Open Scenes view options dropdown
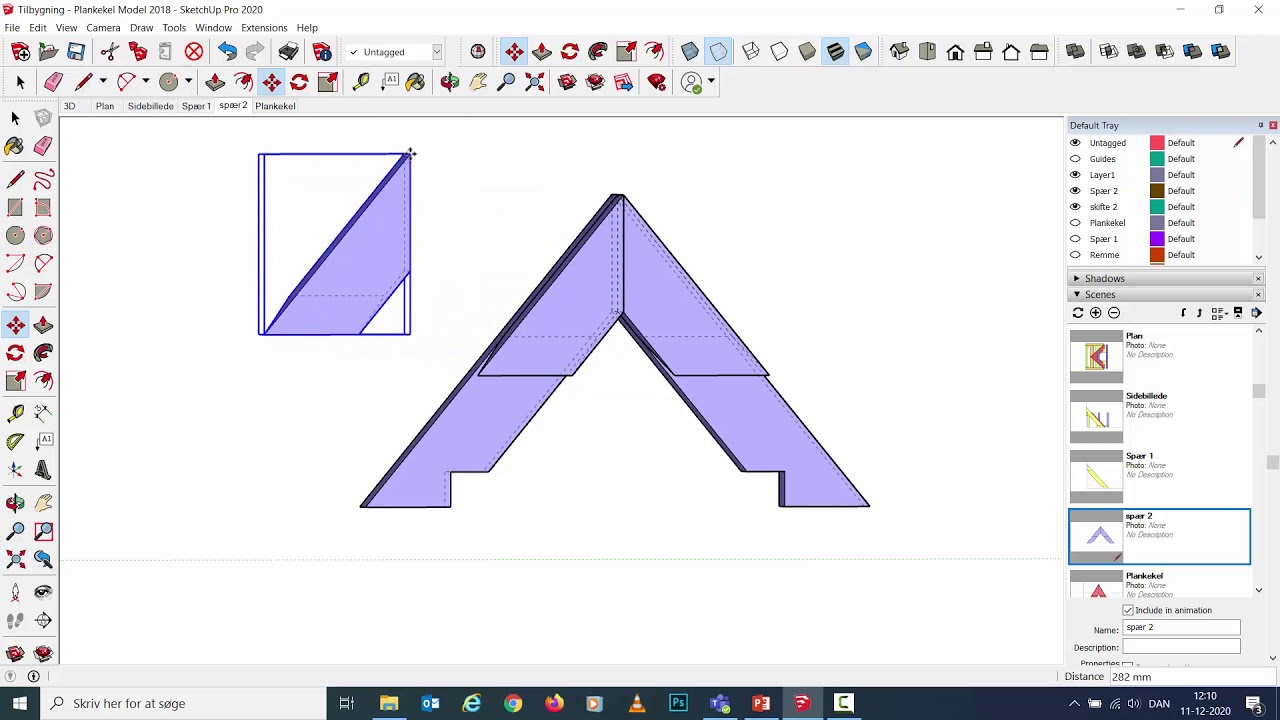Viewport: 1280px width, 720px height. point(1219,313)
